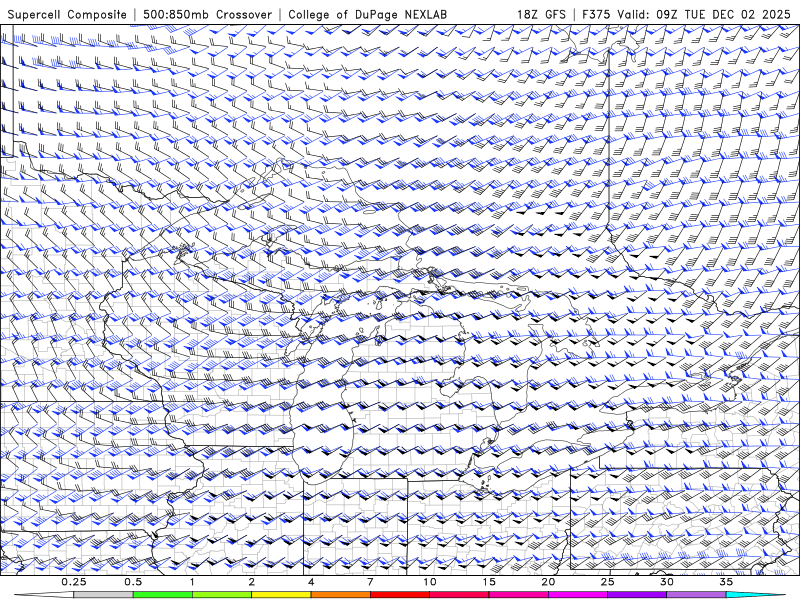Click the yellow 2–4 color swatch
This screenshot has width=800, height=600.
[281, 595]
